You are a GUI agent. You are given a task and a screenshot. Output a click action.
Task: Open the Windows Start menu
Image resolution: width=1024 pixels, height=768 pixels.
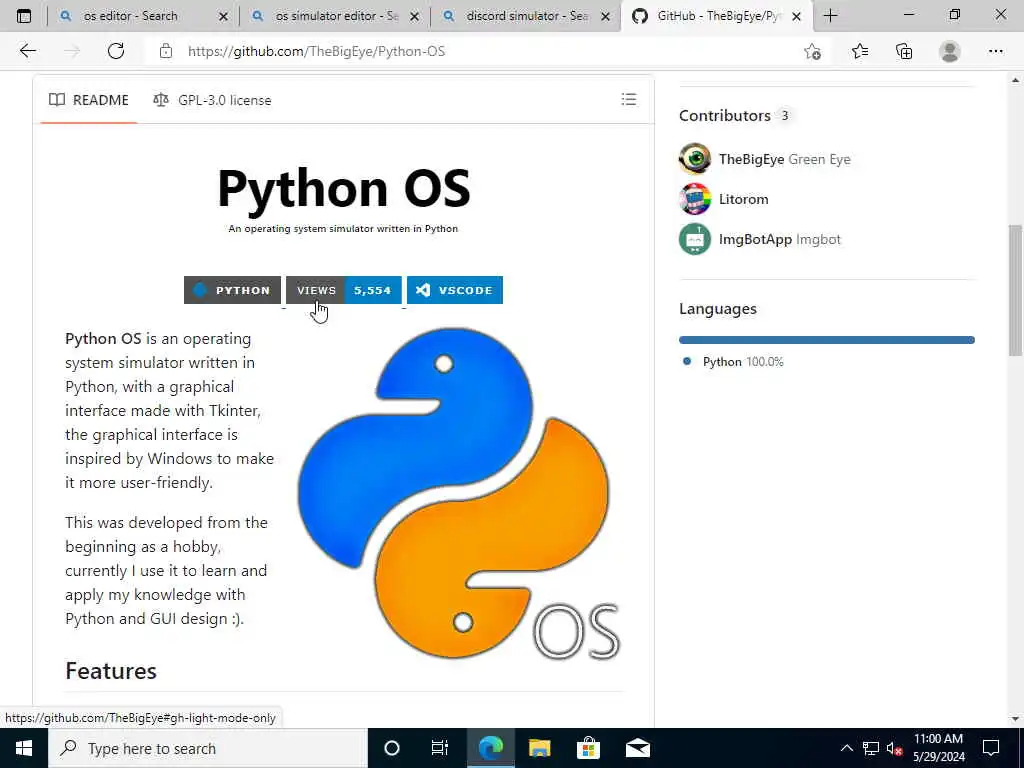[24, 748]
